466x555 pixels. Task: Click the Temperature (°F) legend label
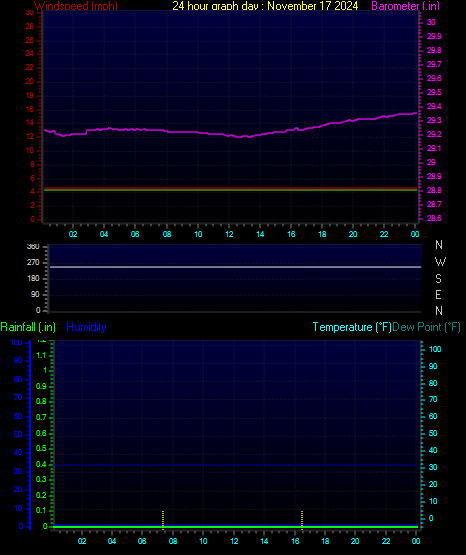(352, 327)
